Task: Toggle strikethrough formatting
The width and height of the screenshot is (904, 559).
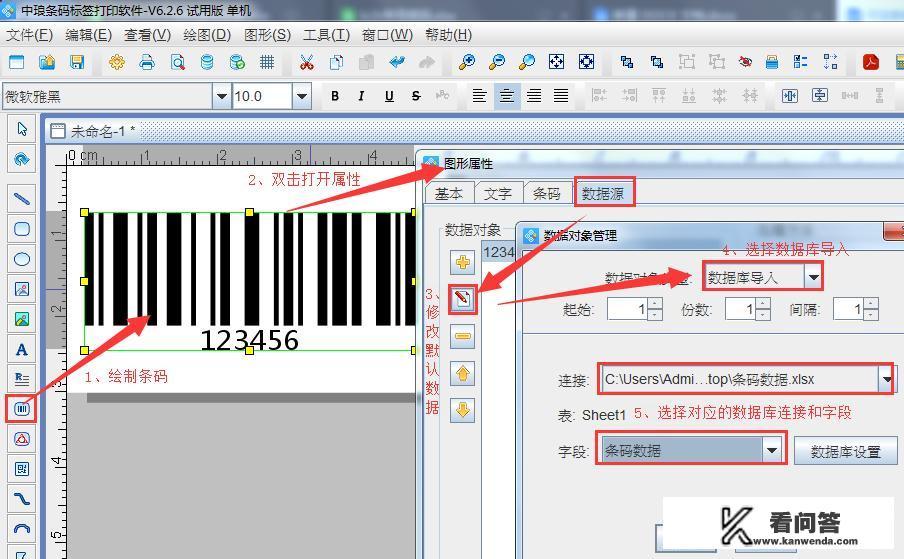Action: pos(416,96)
